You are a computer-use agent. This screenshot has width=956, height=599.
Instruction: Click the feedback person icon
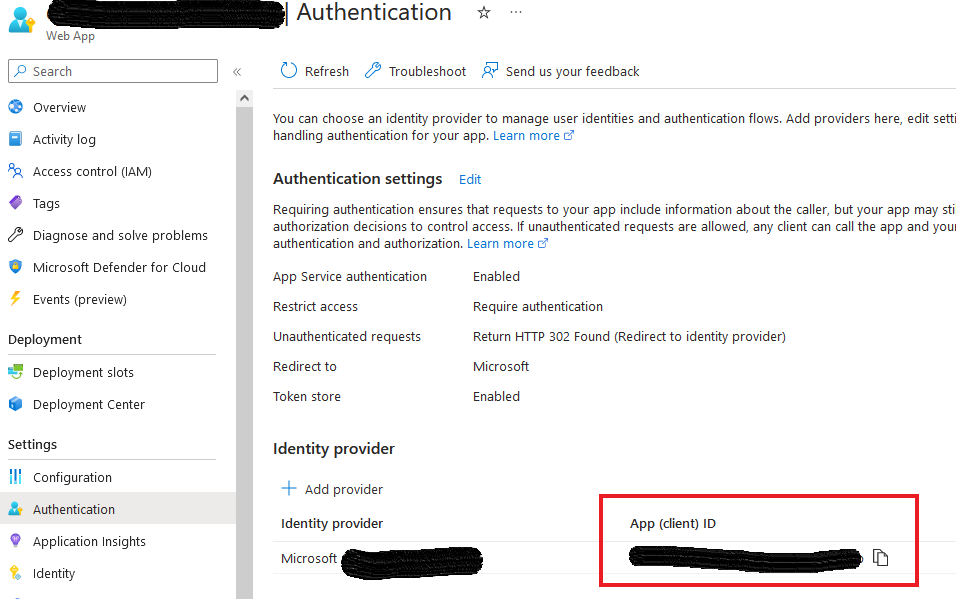(x=490, y=71)
